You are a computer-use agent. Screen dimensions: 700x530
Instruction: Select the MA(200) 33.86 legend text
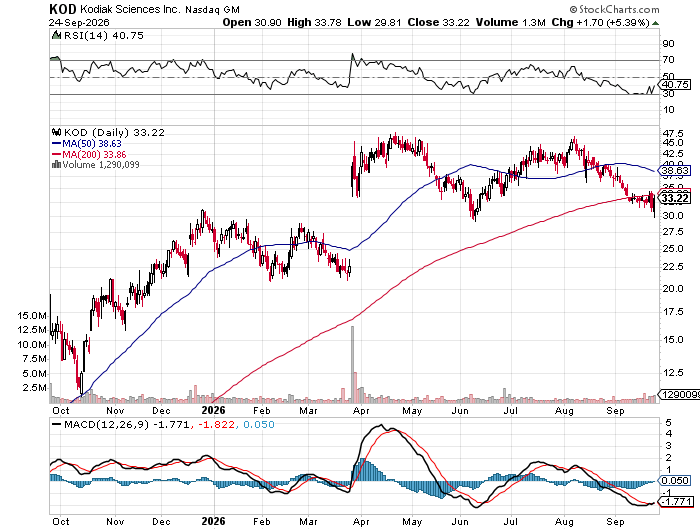pyautogui.click(x=94, y=154)
